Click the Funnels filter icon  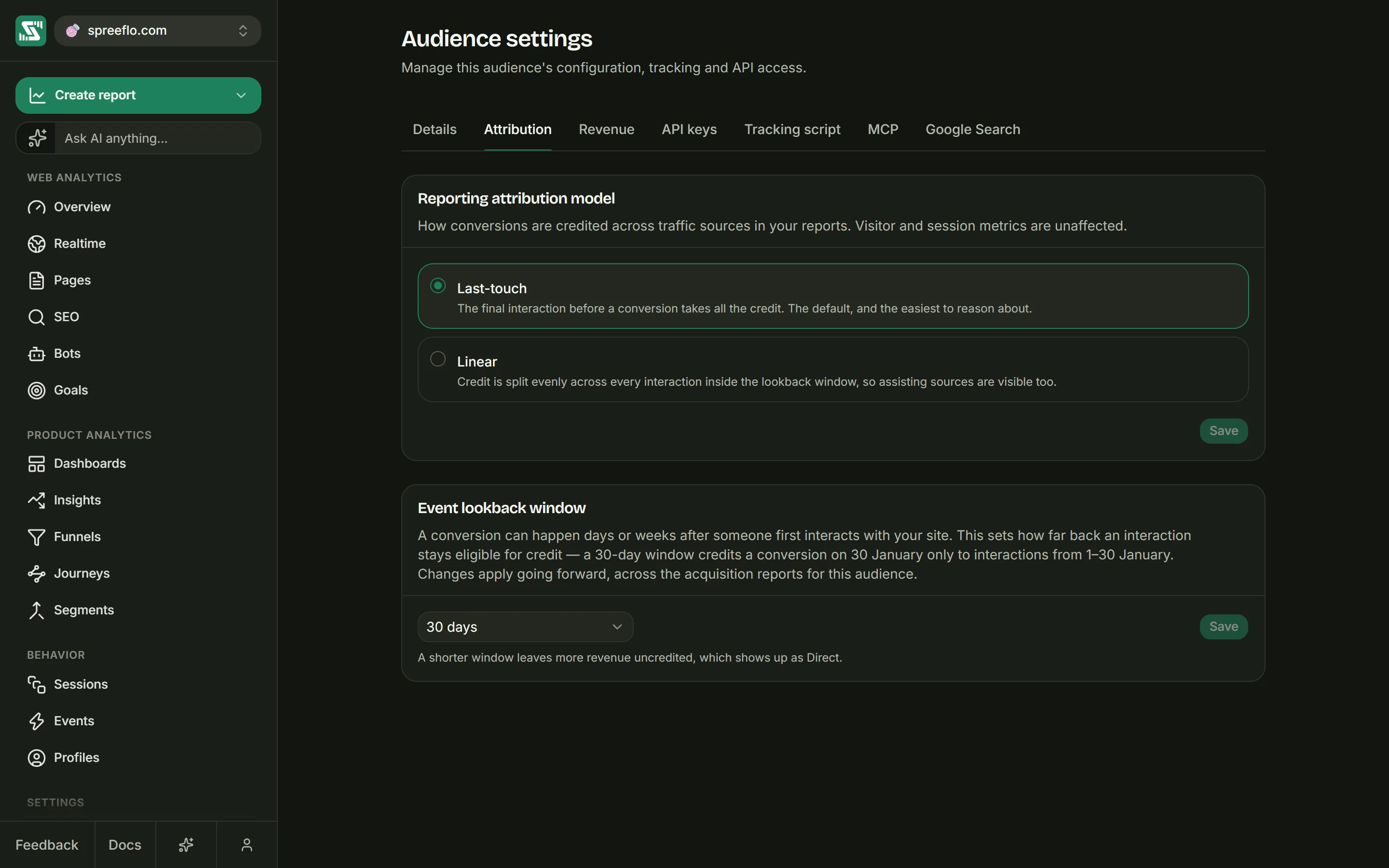[36, 537]
